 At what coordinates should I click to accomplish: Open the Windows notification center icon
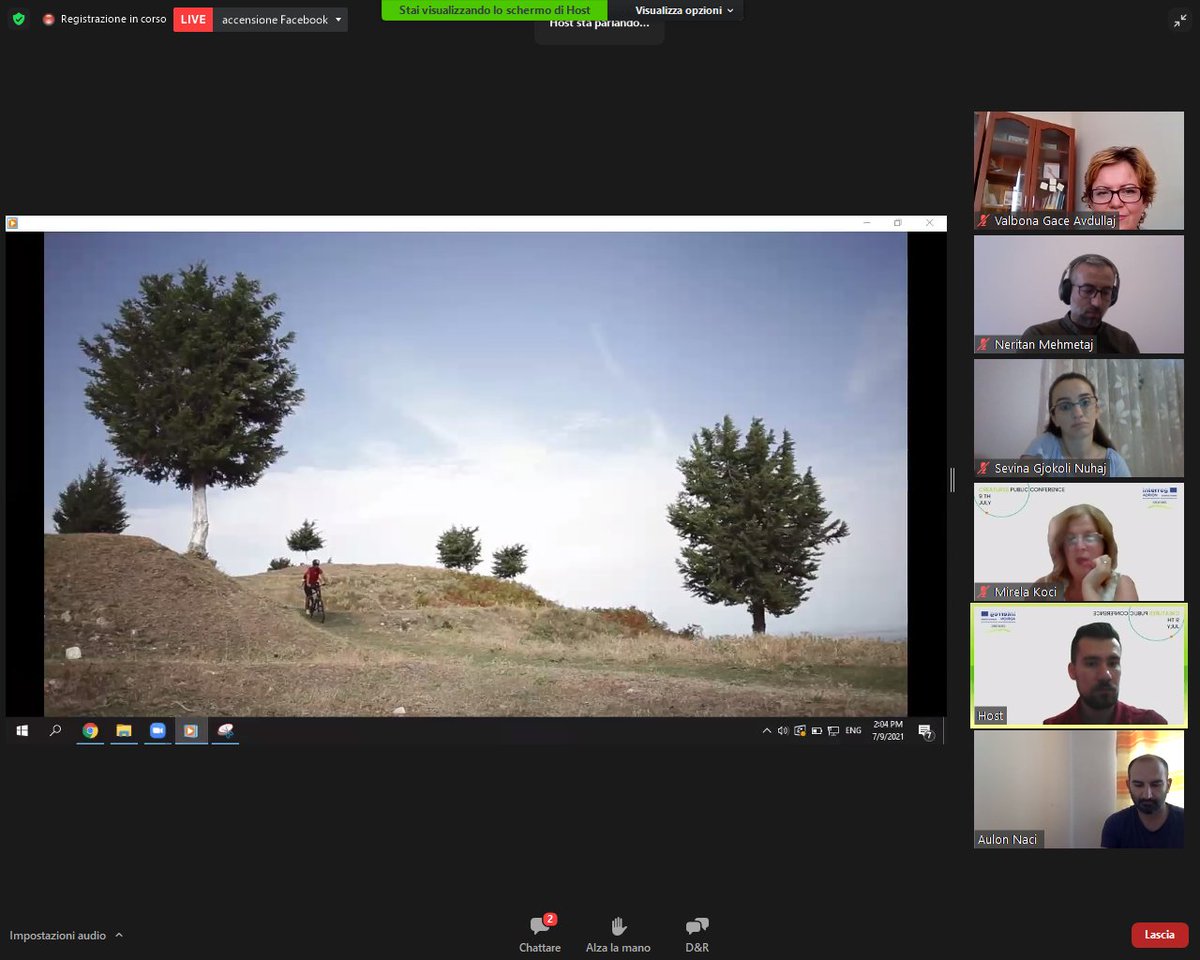coord(925,732)
